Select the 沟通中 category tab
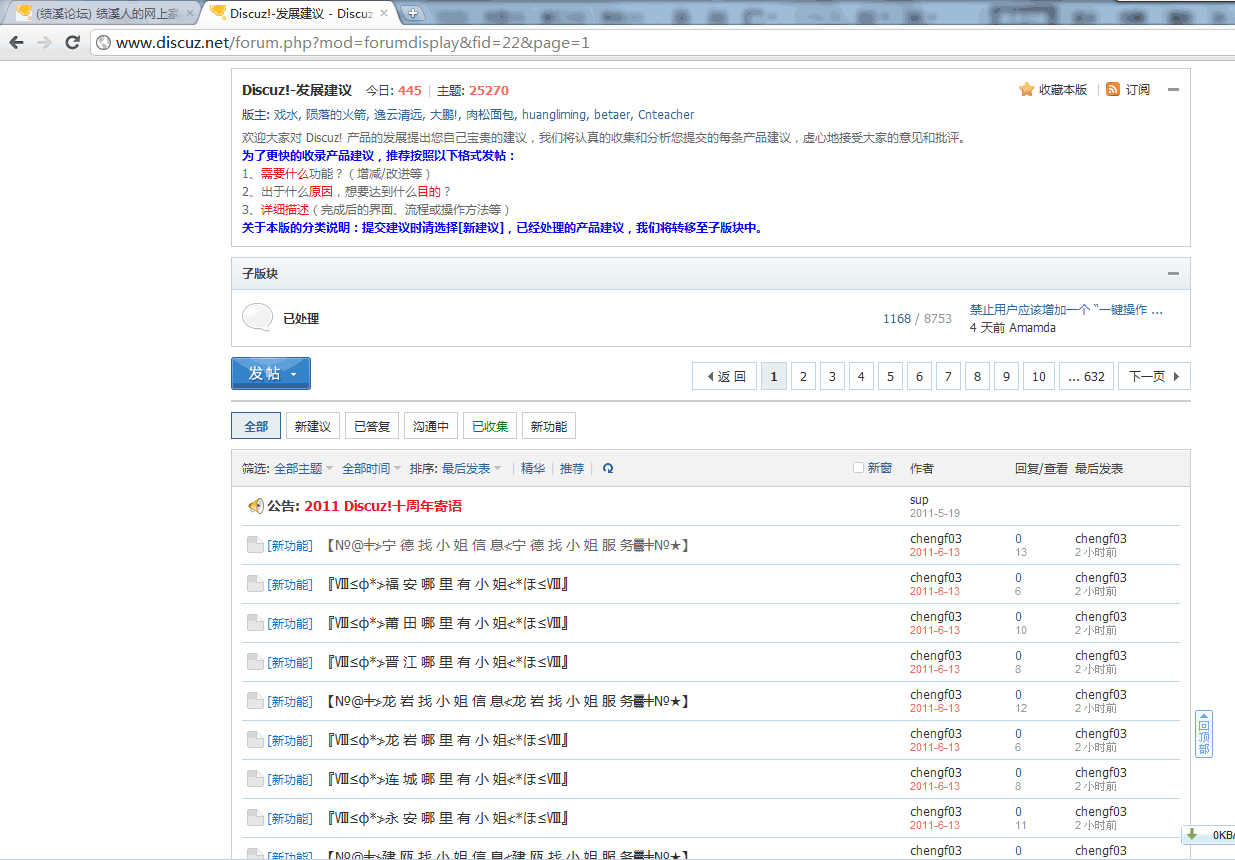 (431, 426)
